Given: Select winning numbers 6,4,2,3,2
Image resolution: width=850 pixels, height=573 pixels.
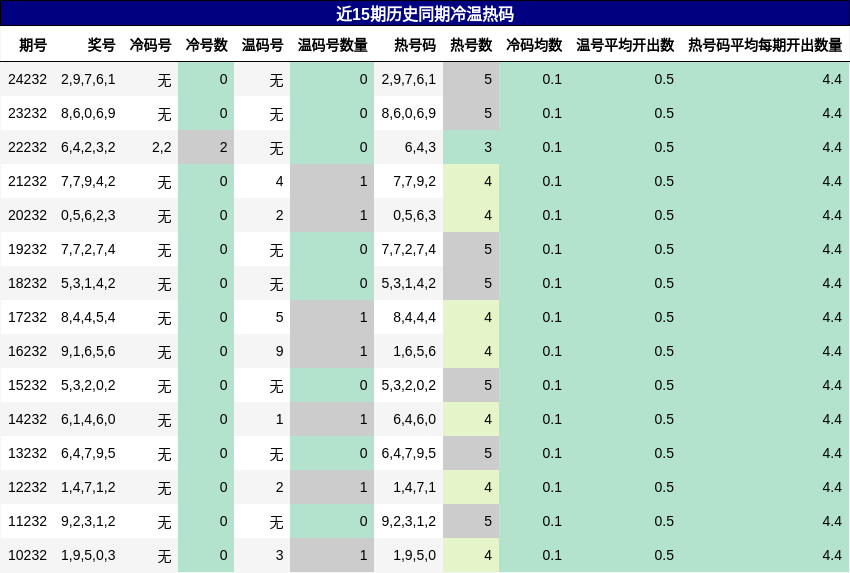Looking at the screenshot, I should pos(88,147).
